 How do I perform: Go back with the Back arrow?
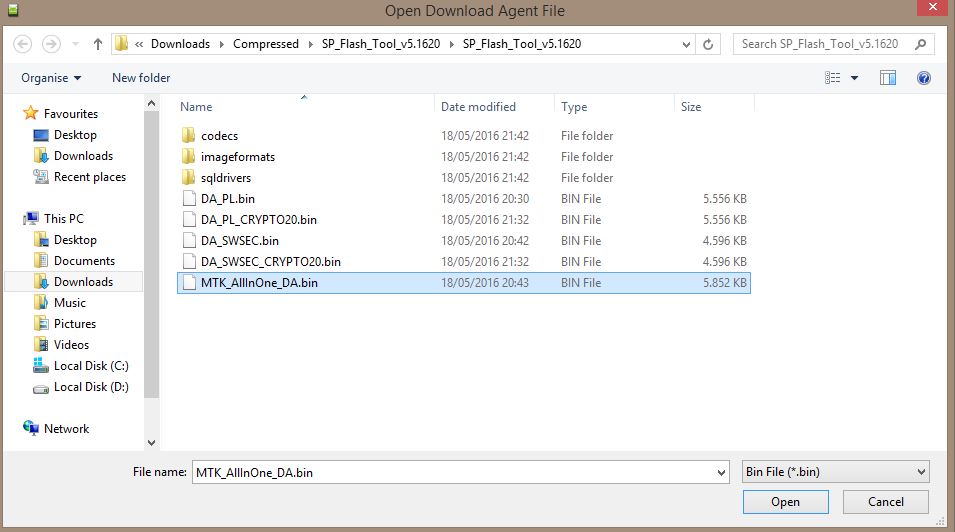23,44
